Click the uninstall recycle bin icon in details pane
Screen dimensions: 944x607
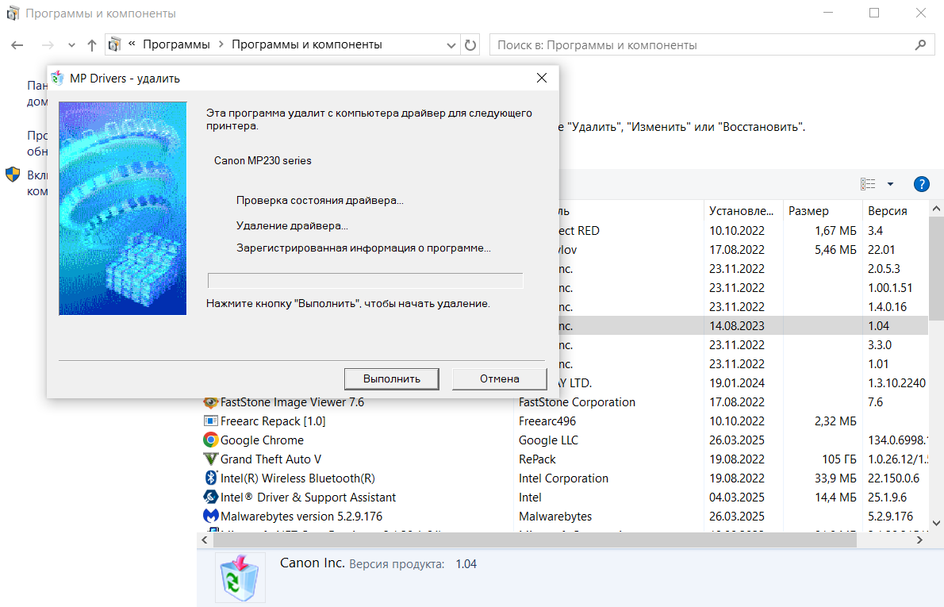pos(239,577)
